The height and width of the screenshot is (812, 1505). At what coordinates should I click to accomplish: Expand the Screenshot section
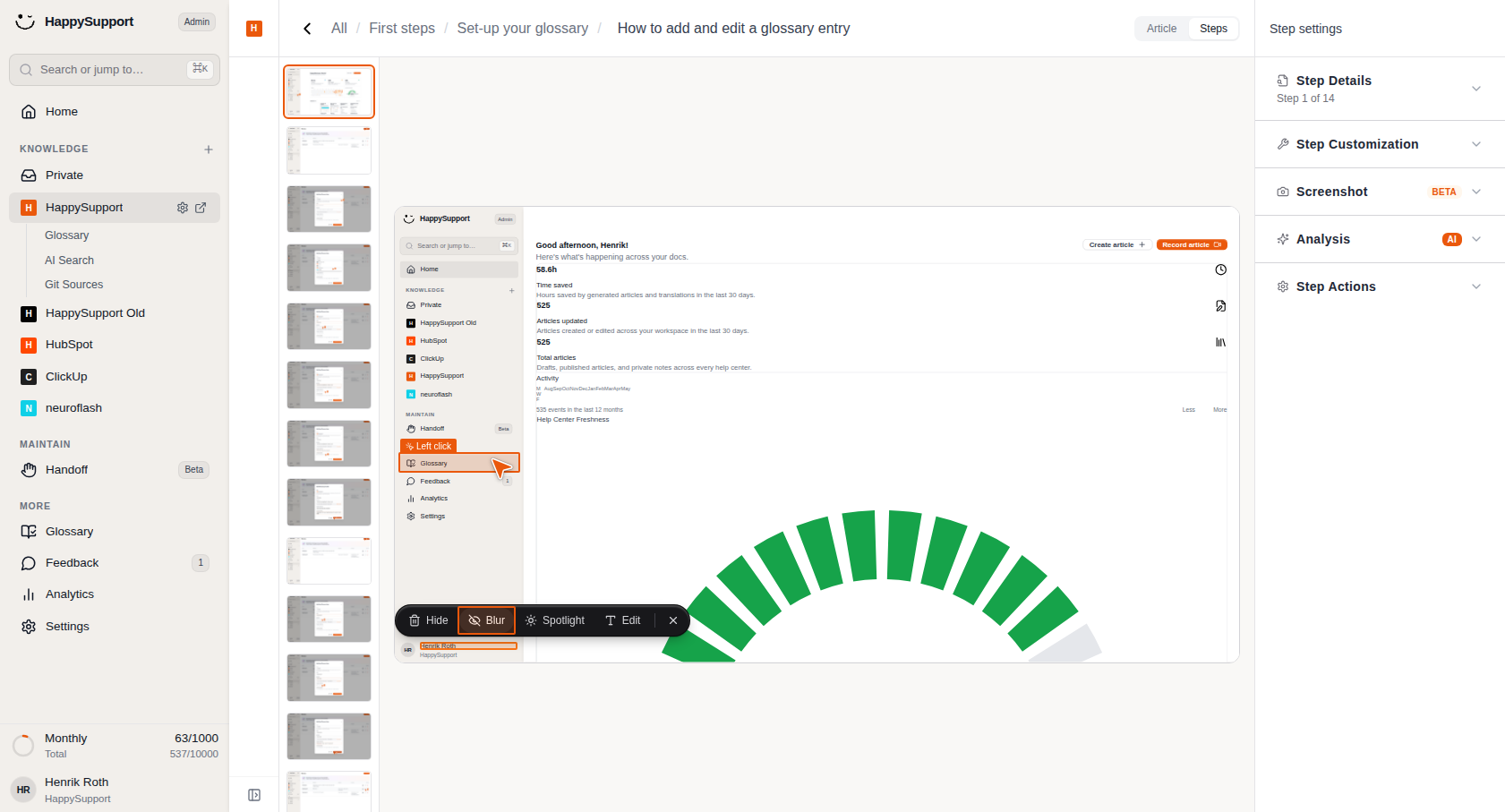(1380, 192)
